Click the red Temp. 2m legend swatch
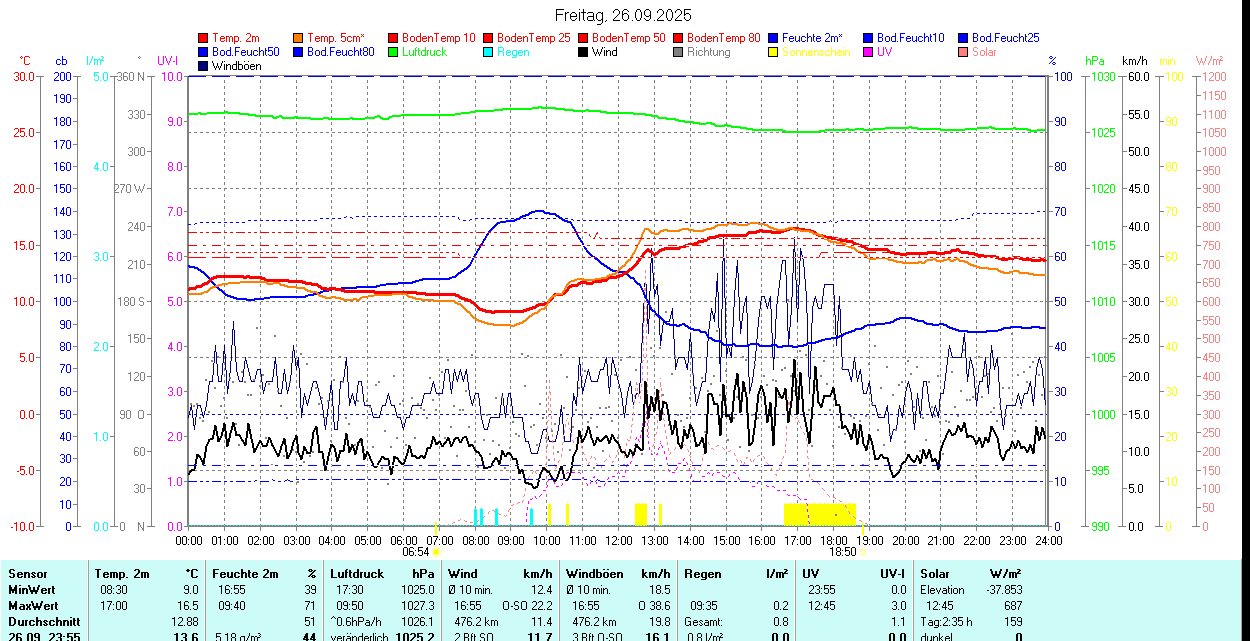 pyautogui.click(x=204, y=38)
